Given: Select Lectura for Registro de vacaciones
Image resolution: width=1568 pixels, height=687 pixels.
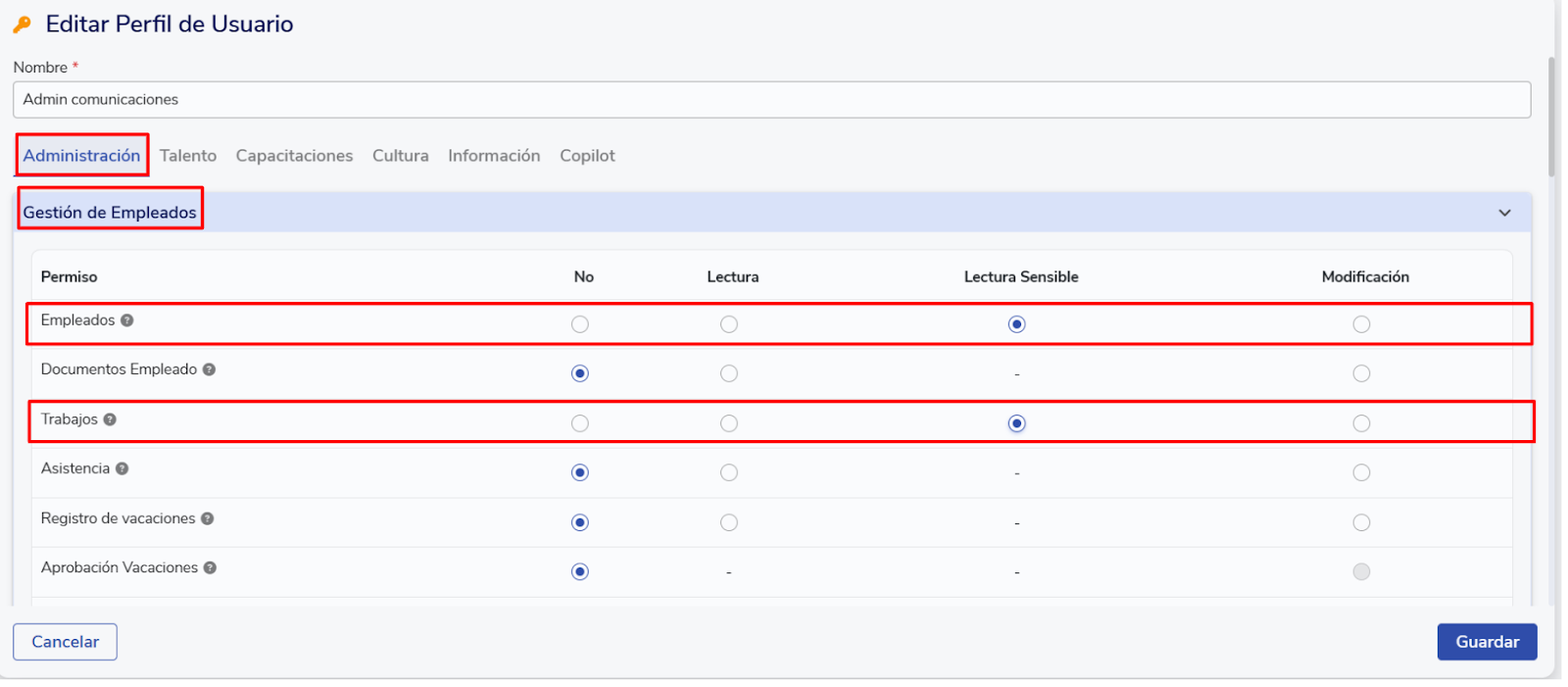Looking at the screenshot, I should 728,522.
